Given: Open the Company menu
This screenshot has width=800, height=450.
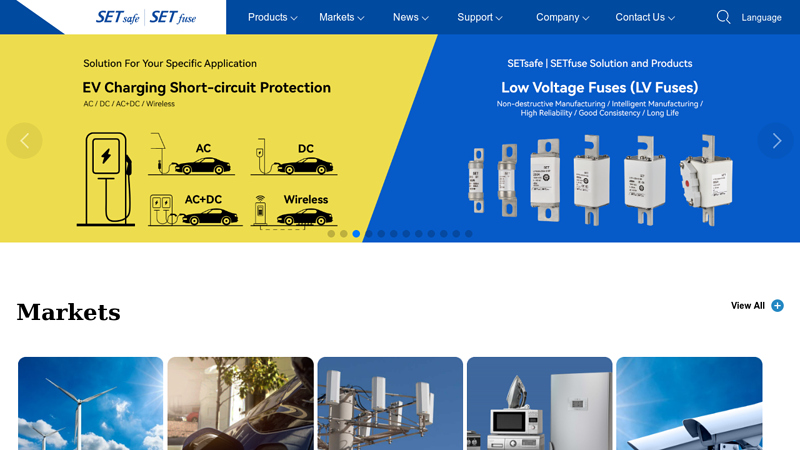Looking at the screenshot, I should 562,17.
